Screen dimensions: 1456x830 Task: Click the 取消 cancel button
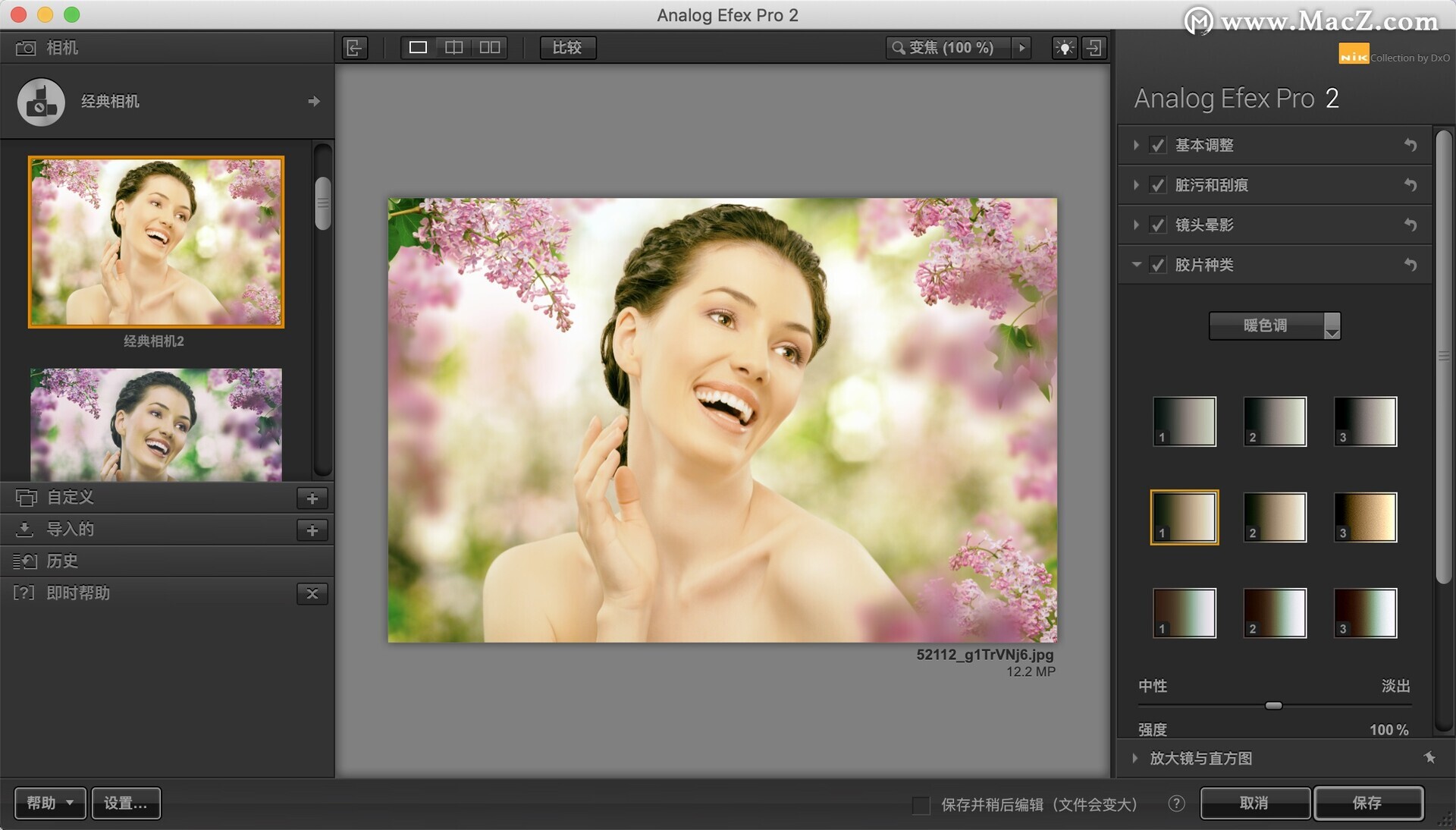pos(1254,803)
